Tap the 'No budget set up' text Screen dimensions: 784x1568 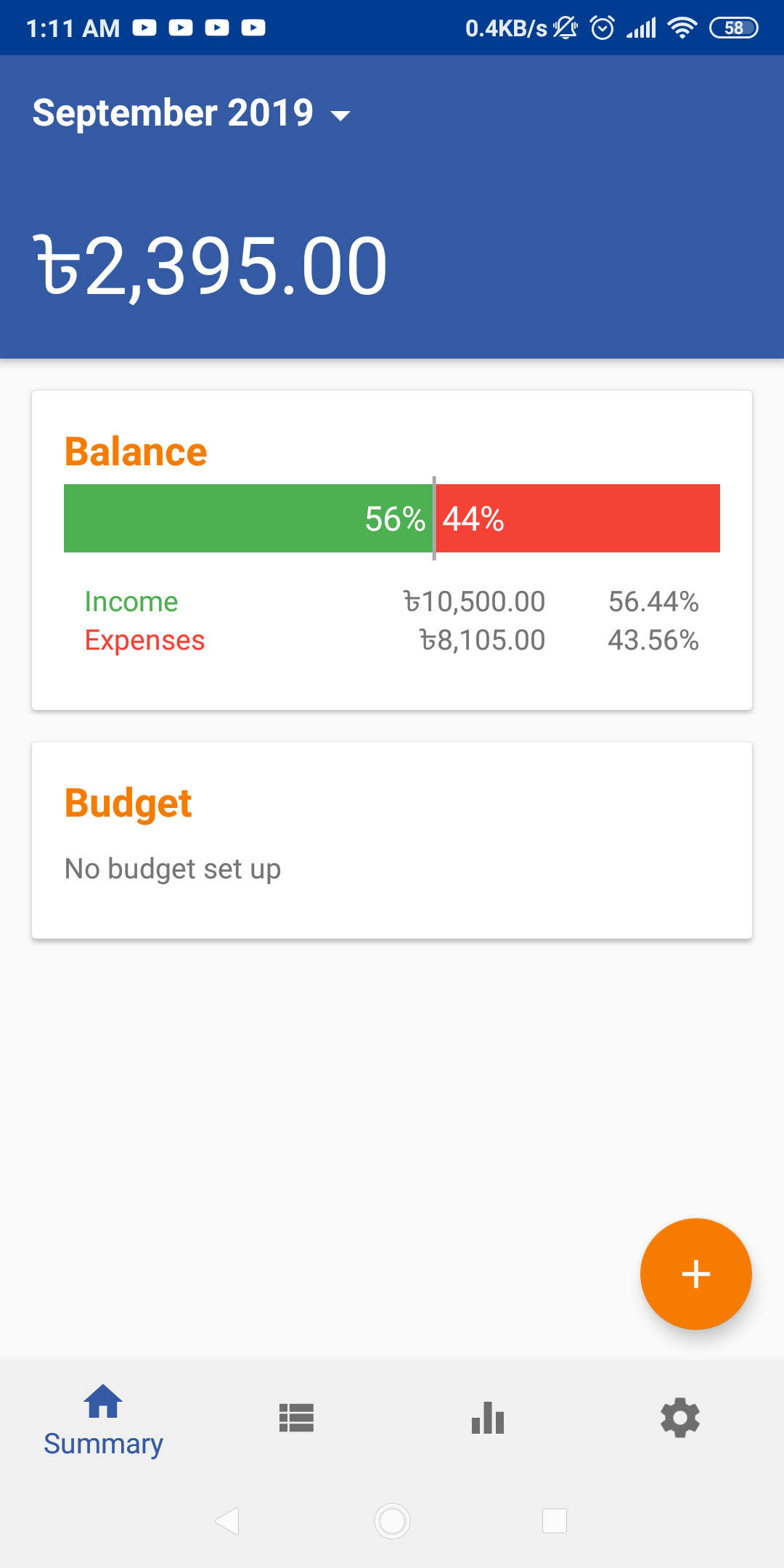(173, 869)
